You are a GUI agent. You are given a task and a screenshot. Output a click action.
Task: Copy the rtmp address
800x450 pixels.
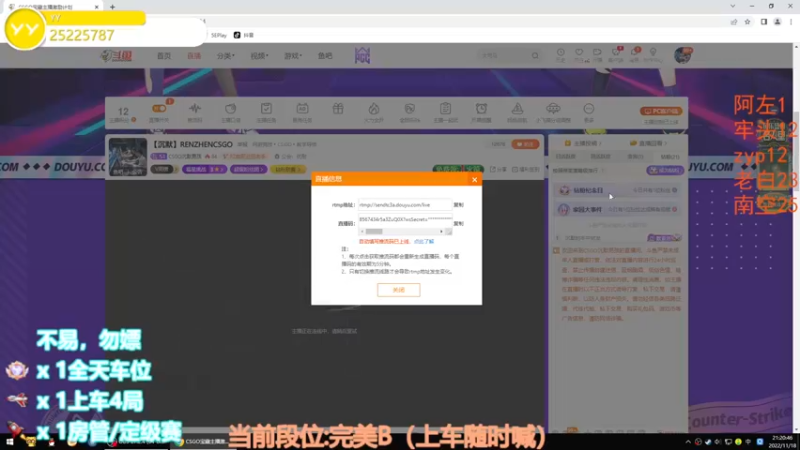point(458,205)
